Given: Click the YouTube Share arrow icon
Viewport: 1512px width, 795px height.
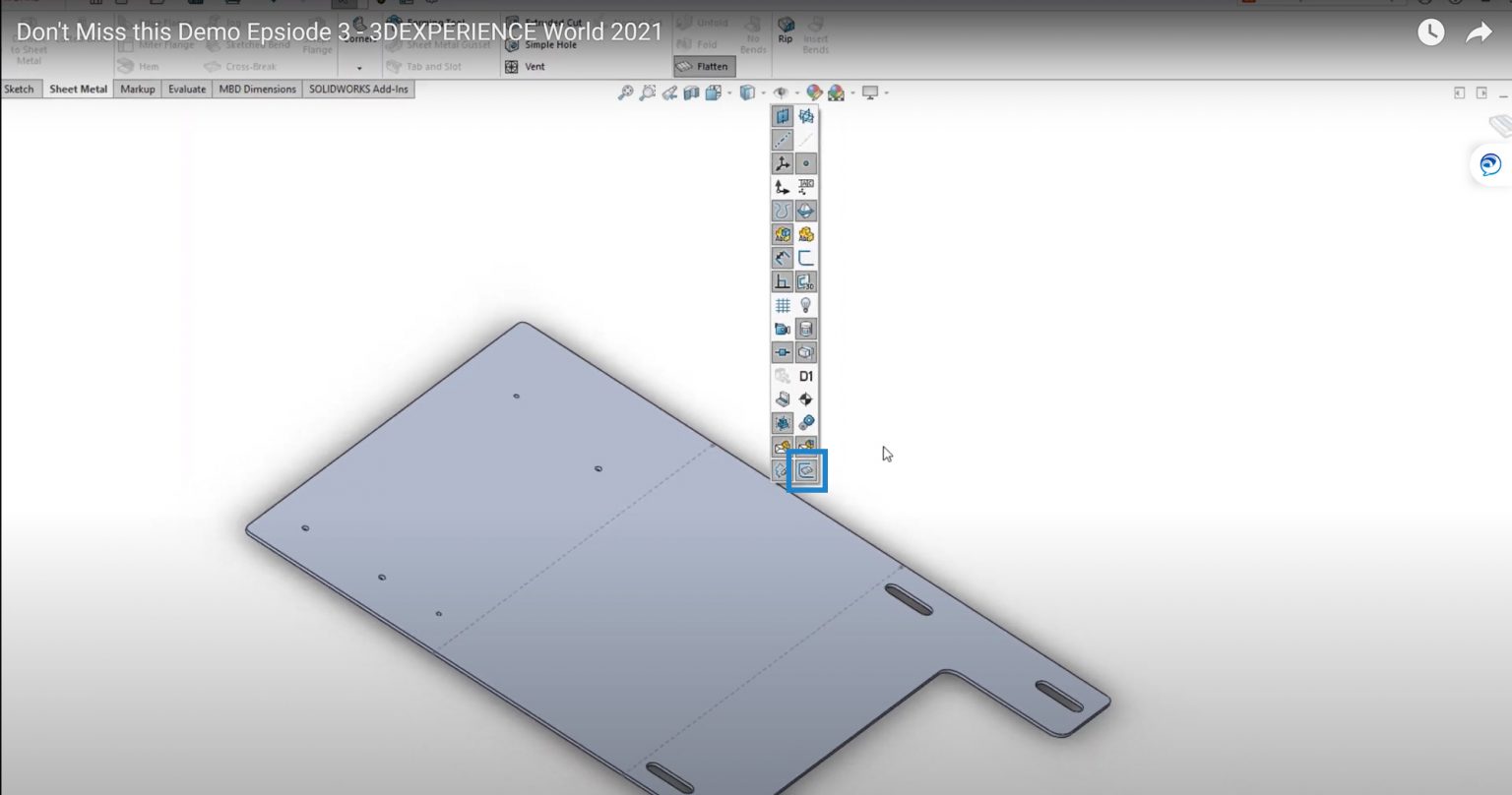Looking at the screenshot, I should [1479, 32].
